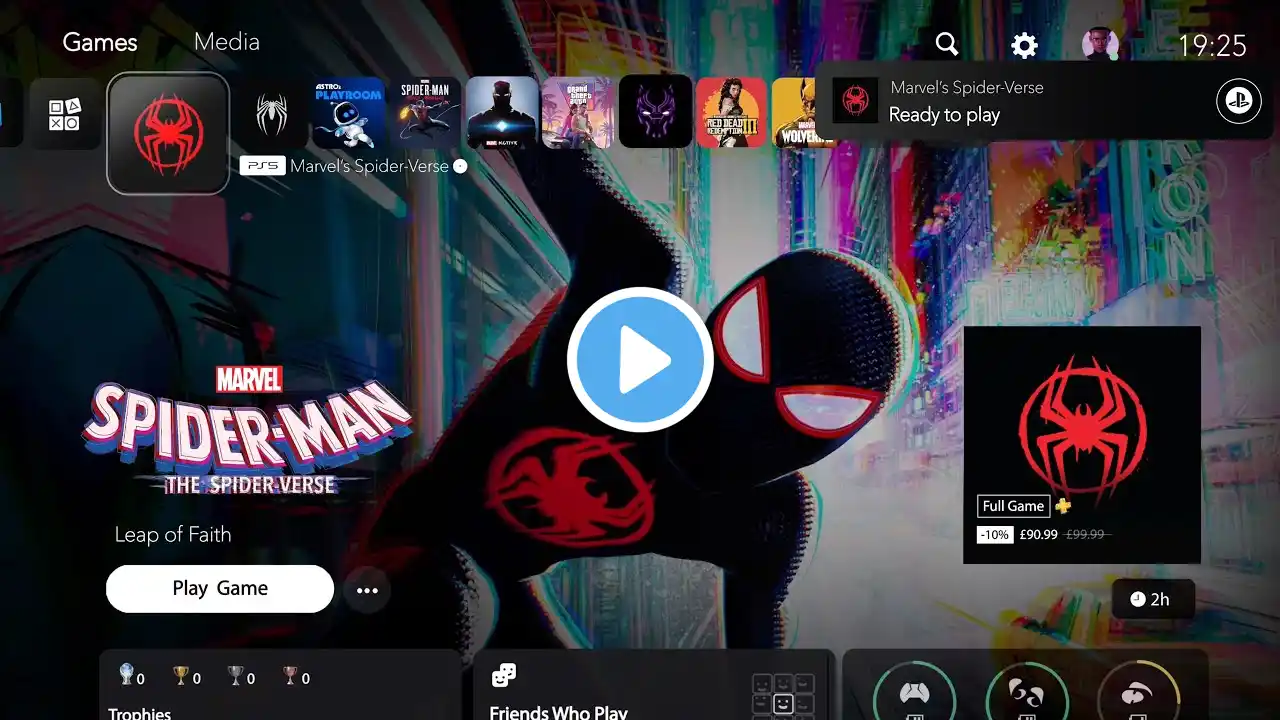Click the 'Leap of Faith' subtitle
The image size is (1280, 720).
pyautogui.click(x=173, y=535)
